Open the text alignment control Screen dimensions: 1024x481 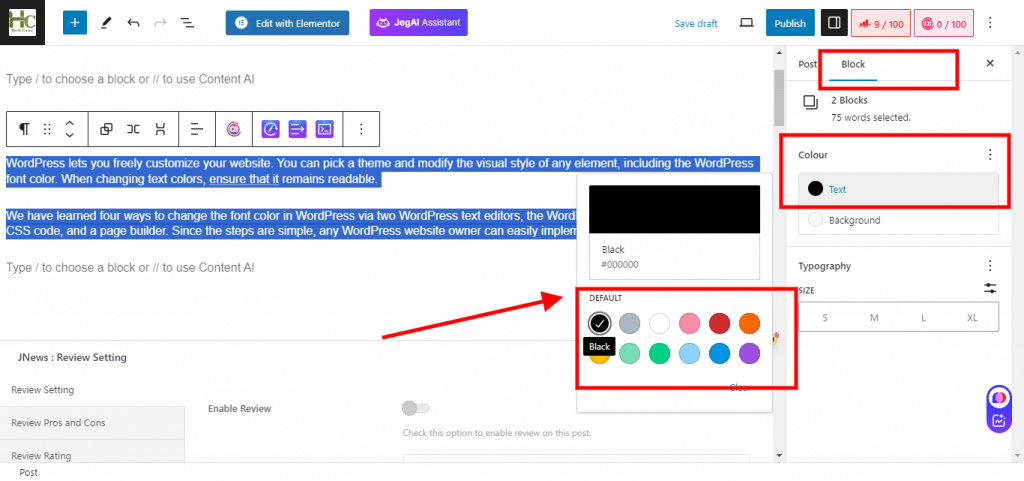(x=197, y=129)
